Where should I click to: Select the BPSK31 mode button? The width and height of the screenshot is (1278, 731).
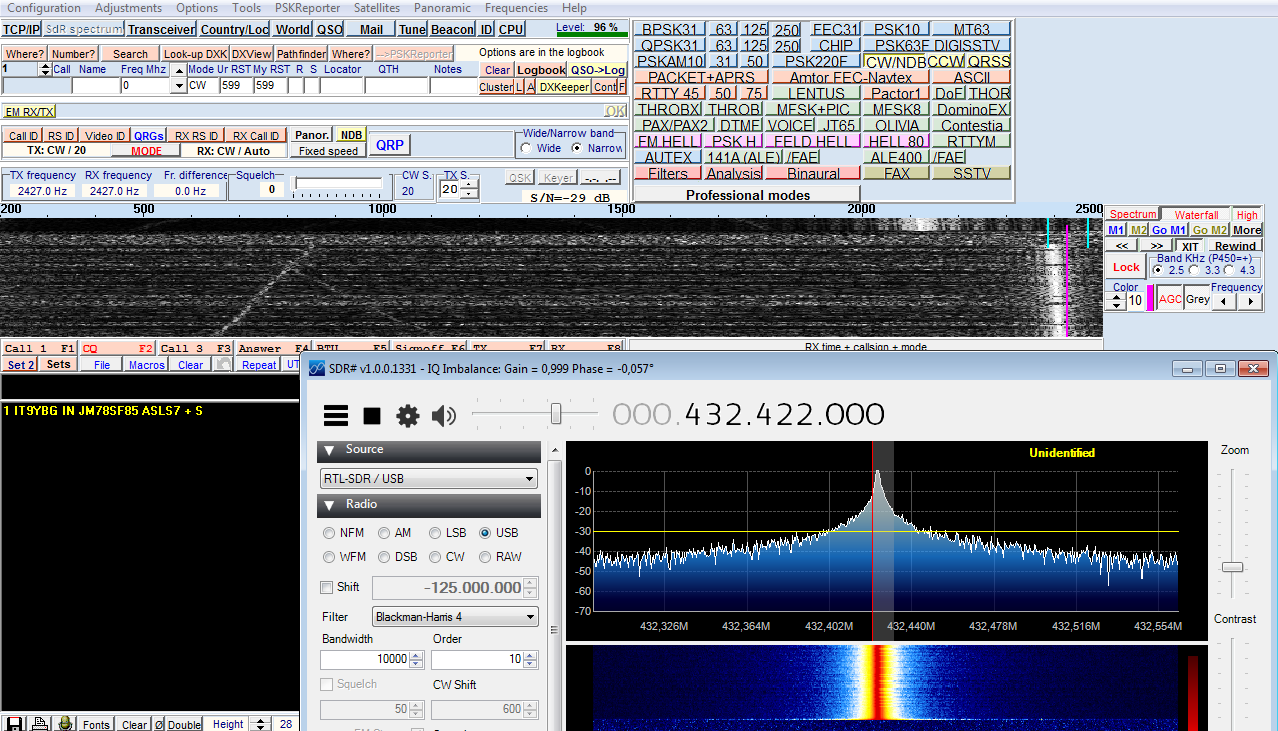670,29
